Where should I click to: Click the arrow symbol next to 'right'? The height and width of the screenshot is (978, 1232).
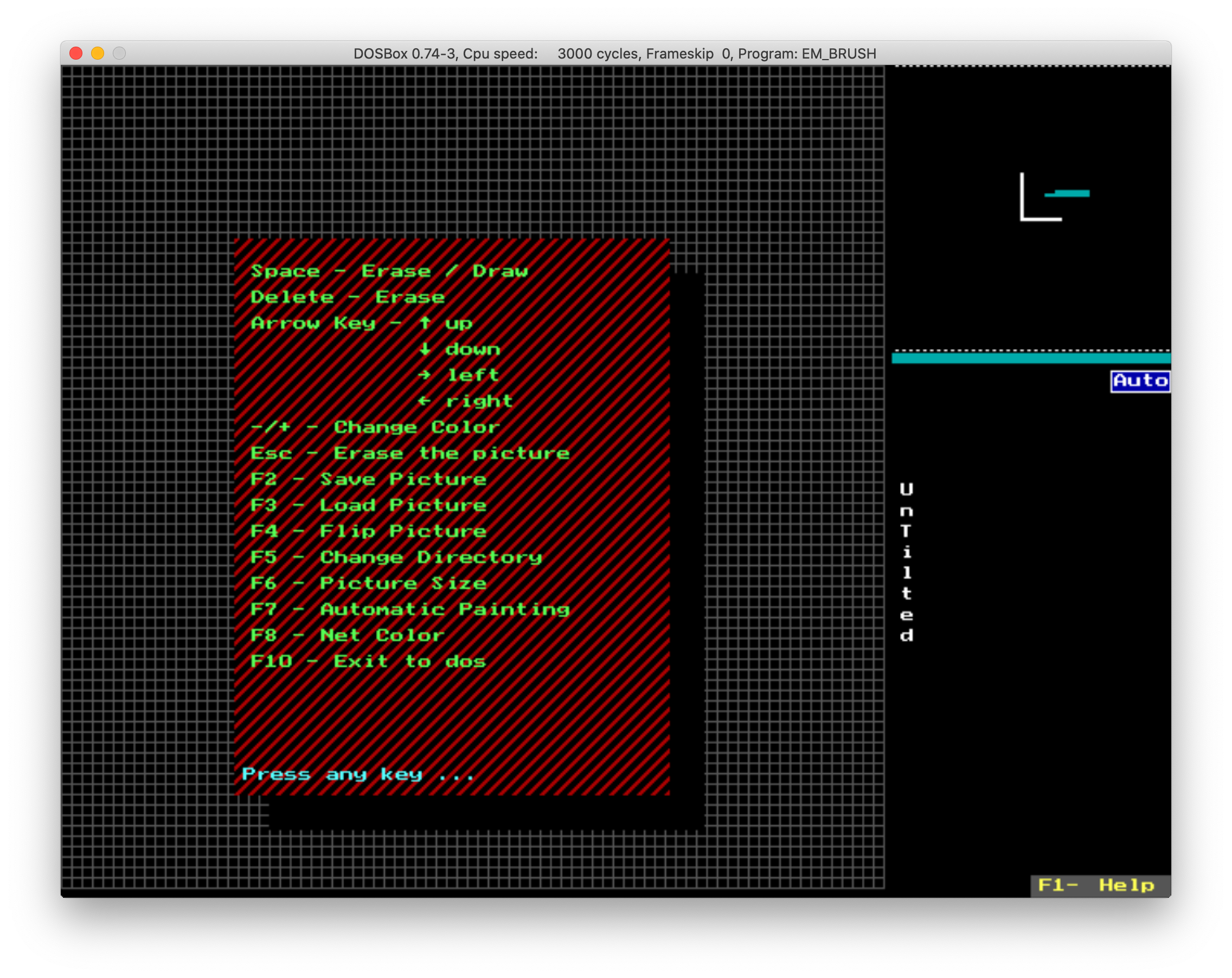(x=425, y=401)
